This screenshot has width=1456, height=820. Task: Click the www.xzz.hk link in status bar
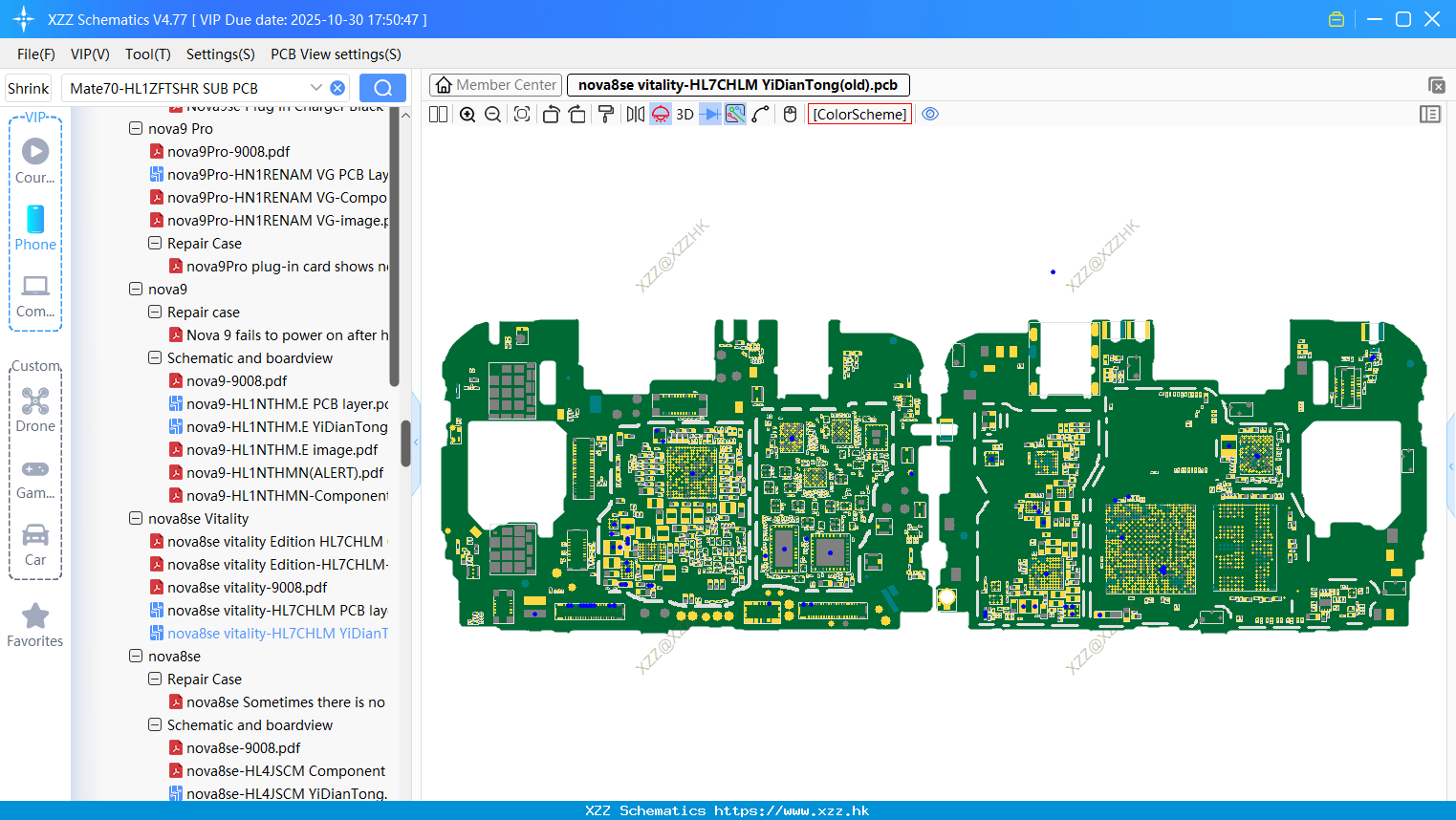click(792, 810)
